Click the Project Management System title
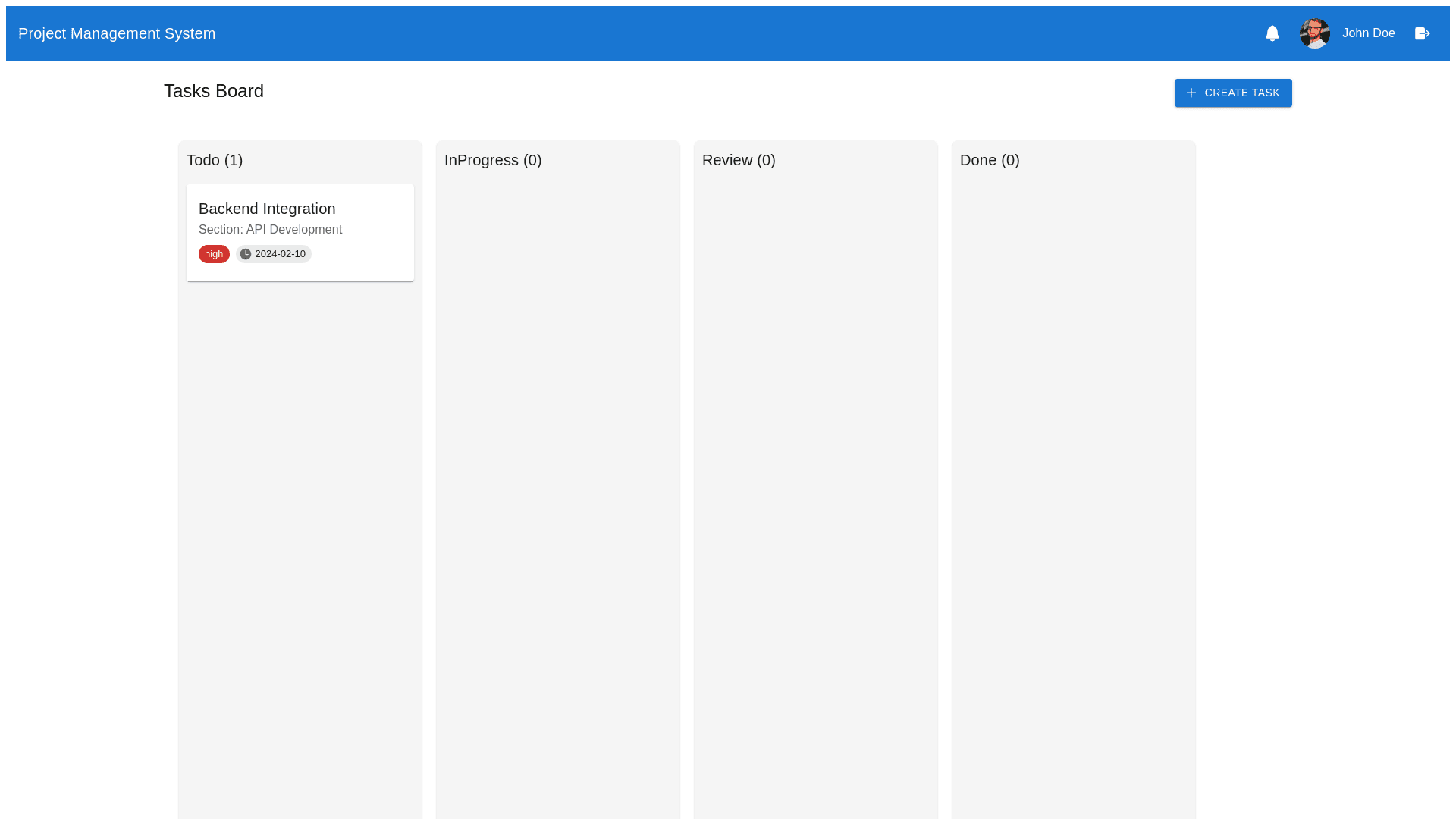Viewport: 1456px width, 819px height. [117, 33]
